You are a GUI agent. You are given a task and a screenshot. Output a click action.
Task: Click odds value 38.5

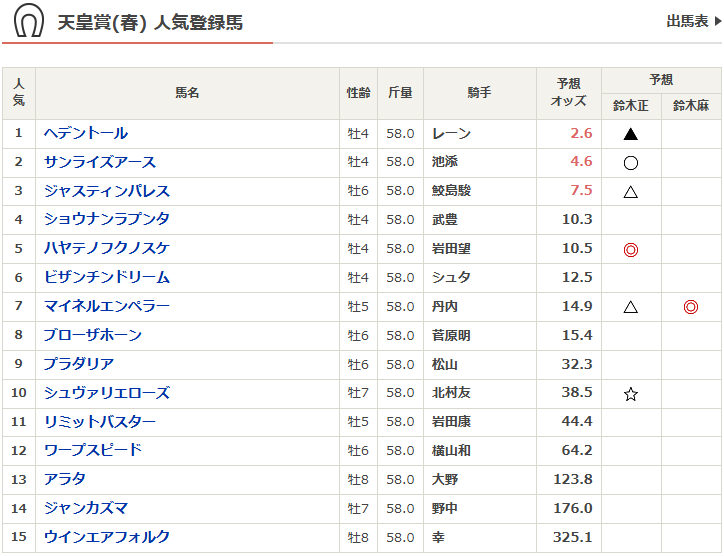(577, 393)
